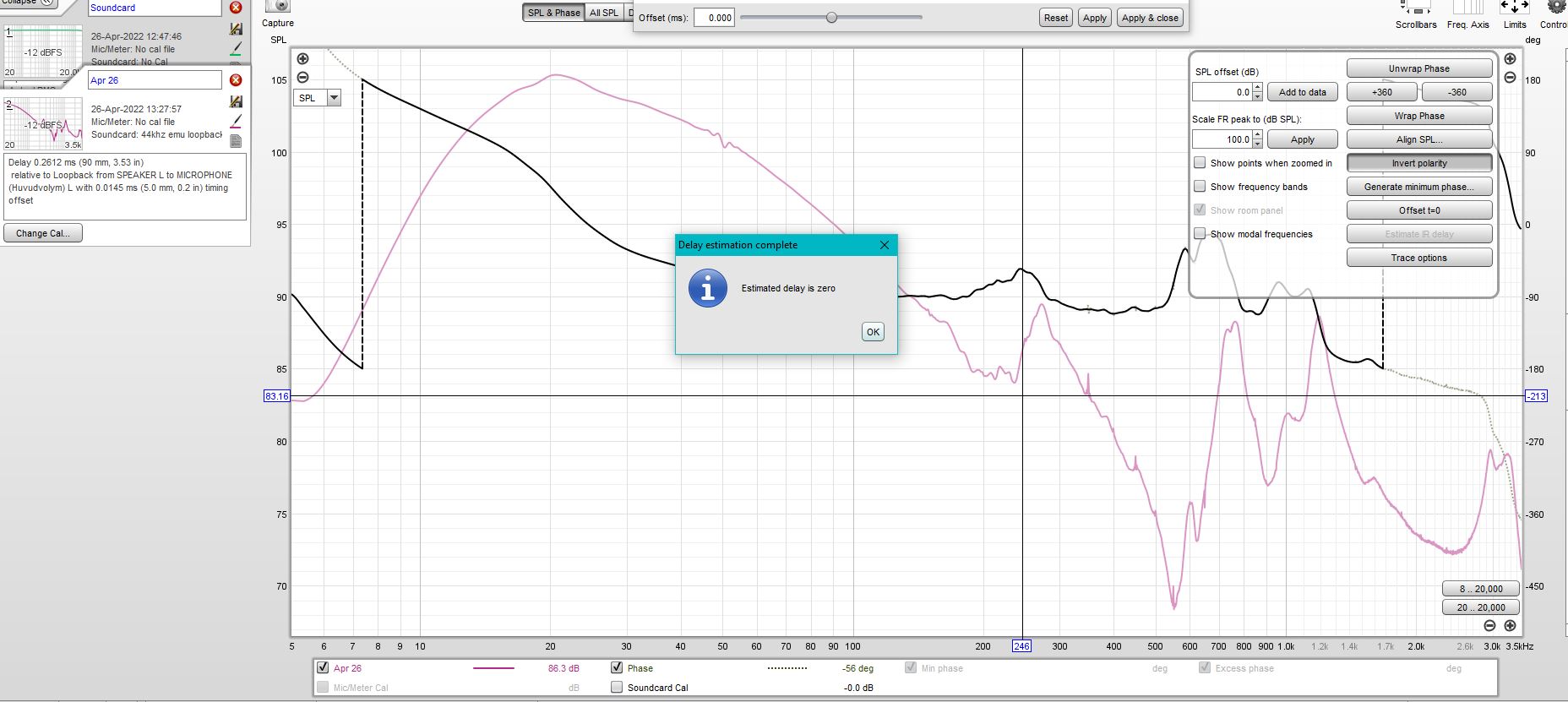
Task: Zoom out SPL axis at graph top-left
Action: pos(302,78)
